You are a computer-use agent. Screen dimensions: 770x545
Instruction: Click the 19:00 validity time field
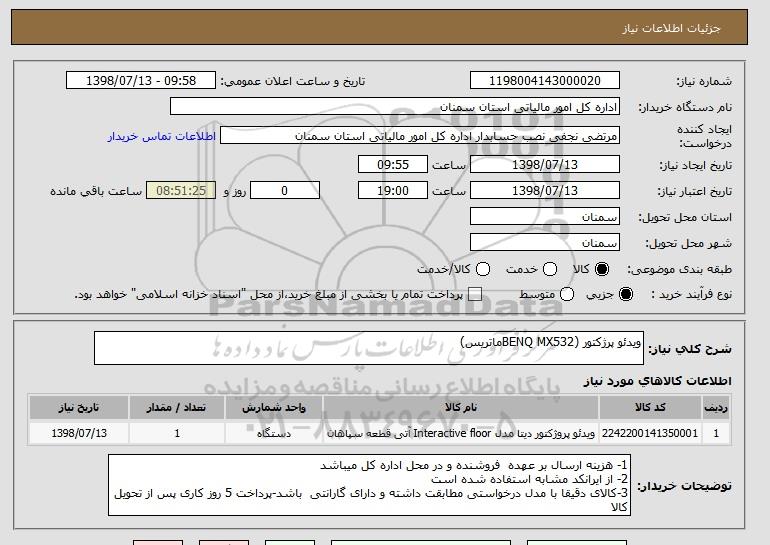(393, 191)
